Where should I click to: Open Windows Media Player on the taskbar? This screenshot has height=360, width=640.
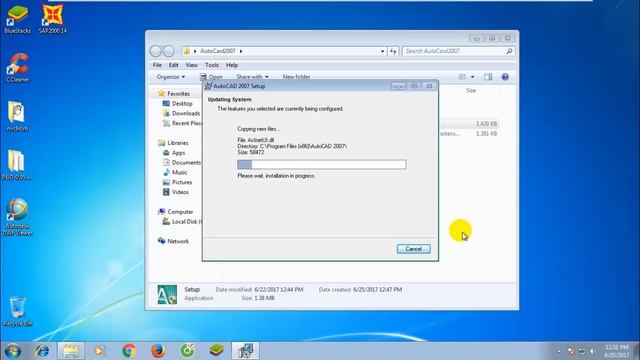(x=99, y=351)
